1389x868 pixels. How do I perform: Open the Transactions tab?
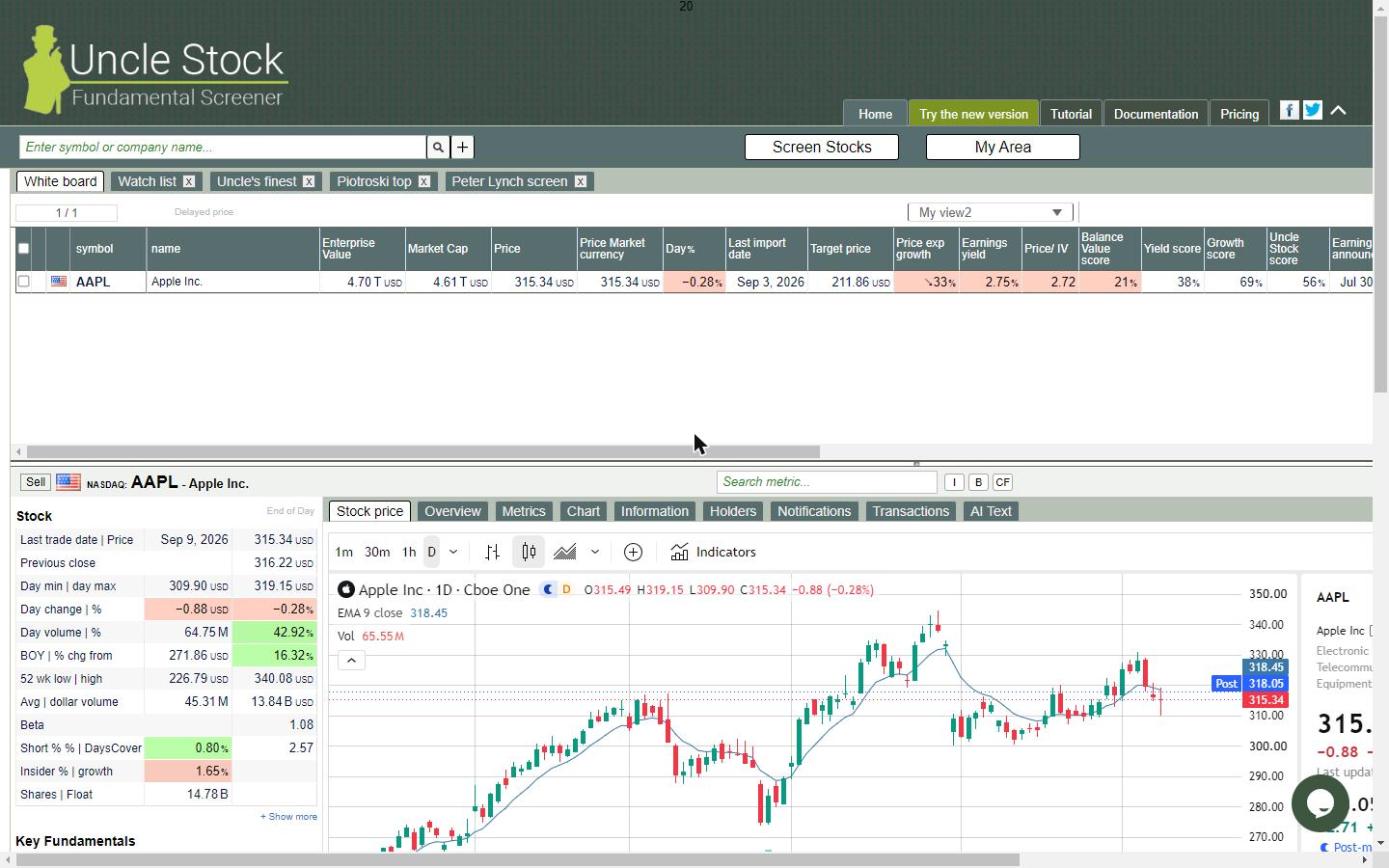coord(910,511)
